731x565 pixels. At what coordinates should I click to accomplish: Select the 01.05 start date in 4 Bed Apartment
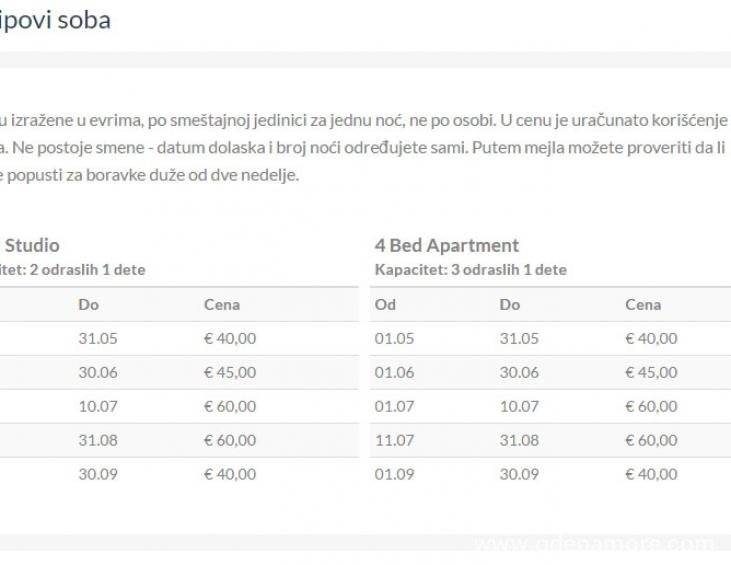(x=394, y=339)
